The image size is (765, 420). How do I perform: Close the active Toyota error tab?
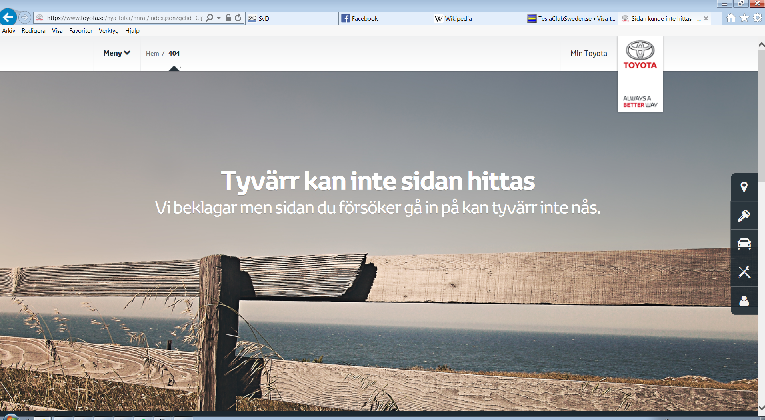(x=705, y=19)
